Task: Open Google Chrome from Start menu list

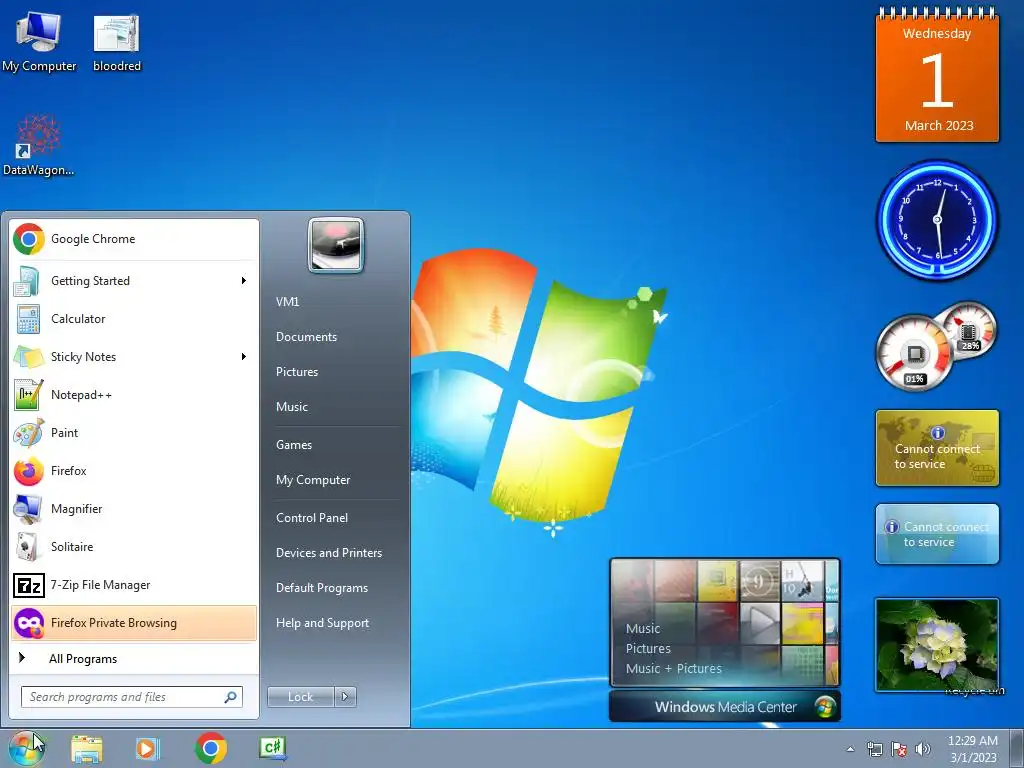Action: point(134,239)
